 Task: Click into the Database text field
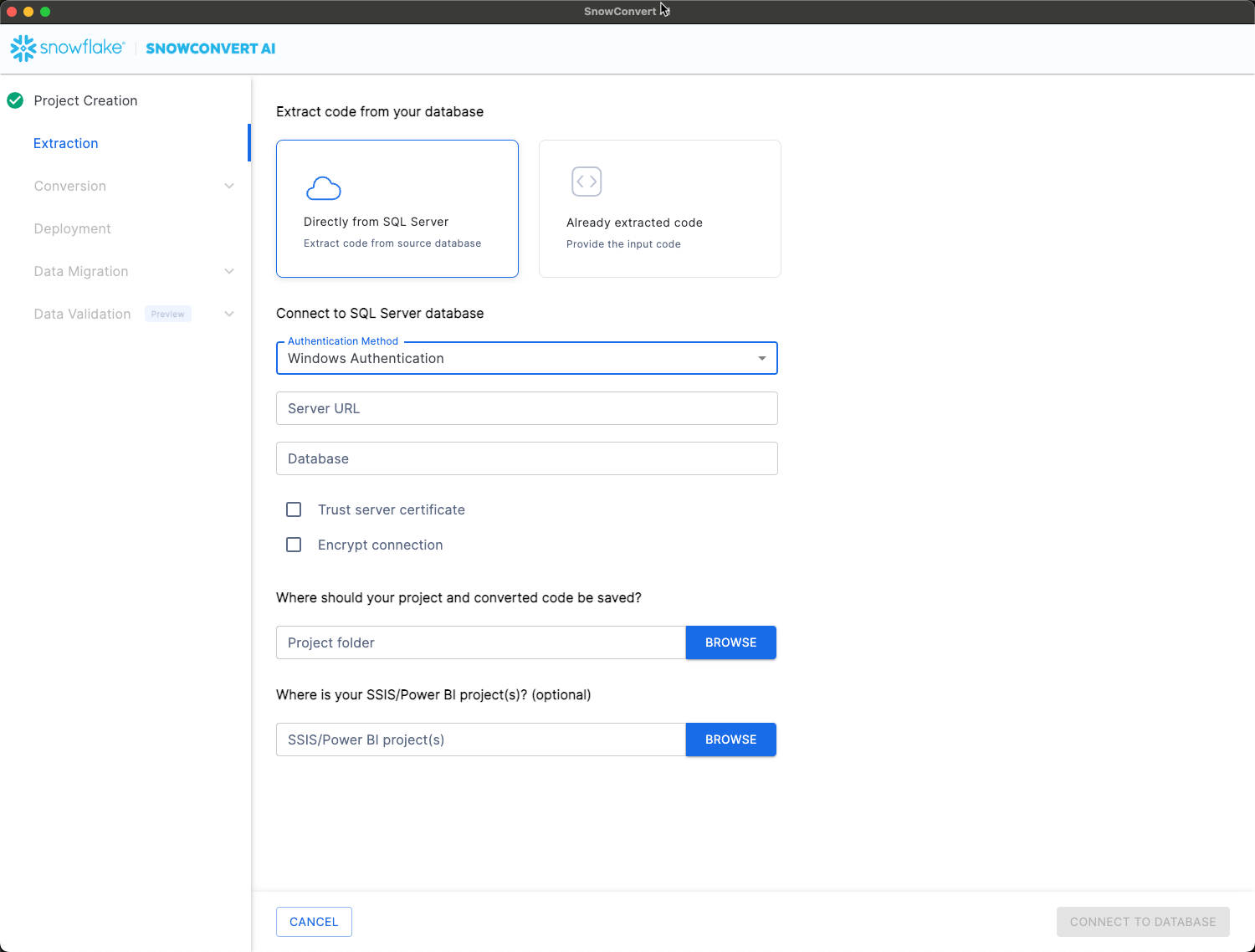click(526, 458)
